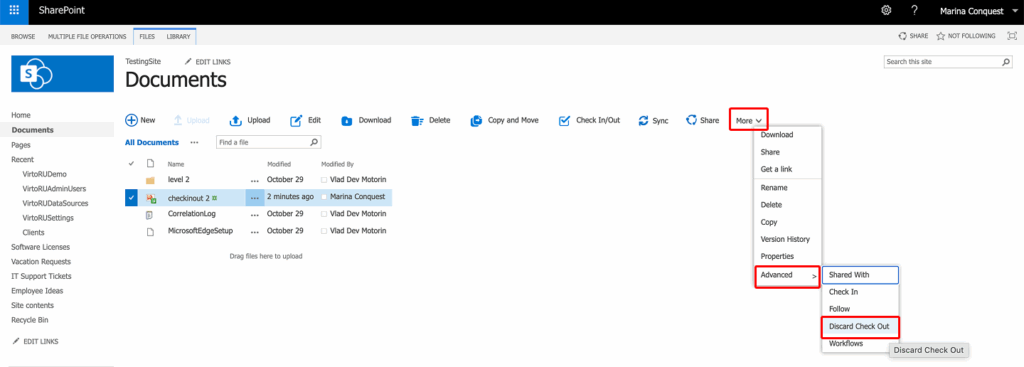Image resolution: width=1024 pixels, height=367 pixels.
Task: Click the Share toolbar icon
Action: 691,120
